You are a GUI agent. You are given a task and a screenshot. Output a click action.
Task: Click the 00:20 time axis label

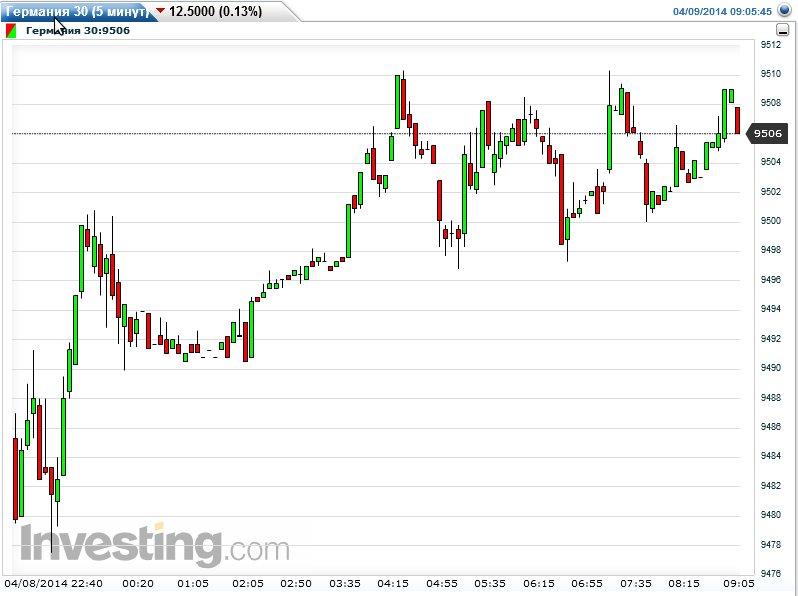pos(138,583)
